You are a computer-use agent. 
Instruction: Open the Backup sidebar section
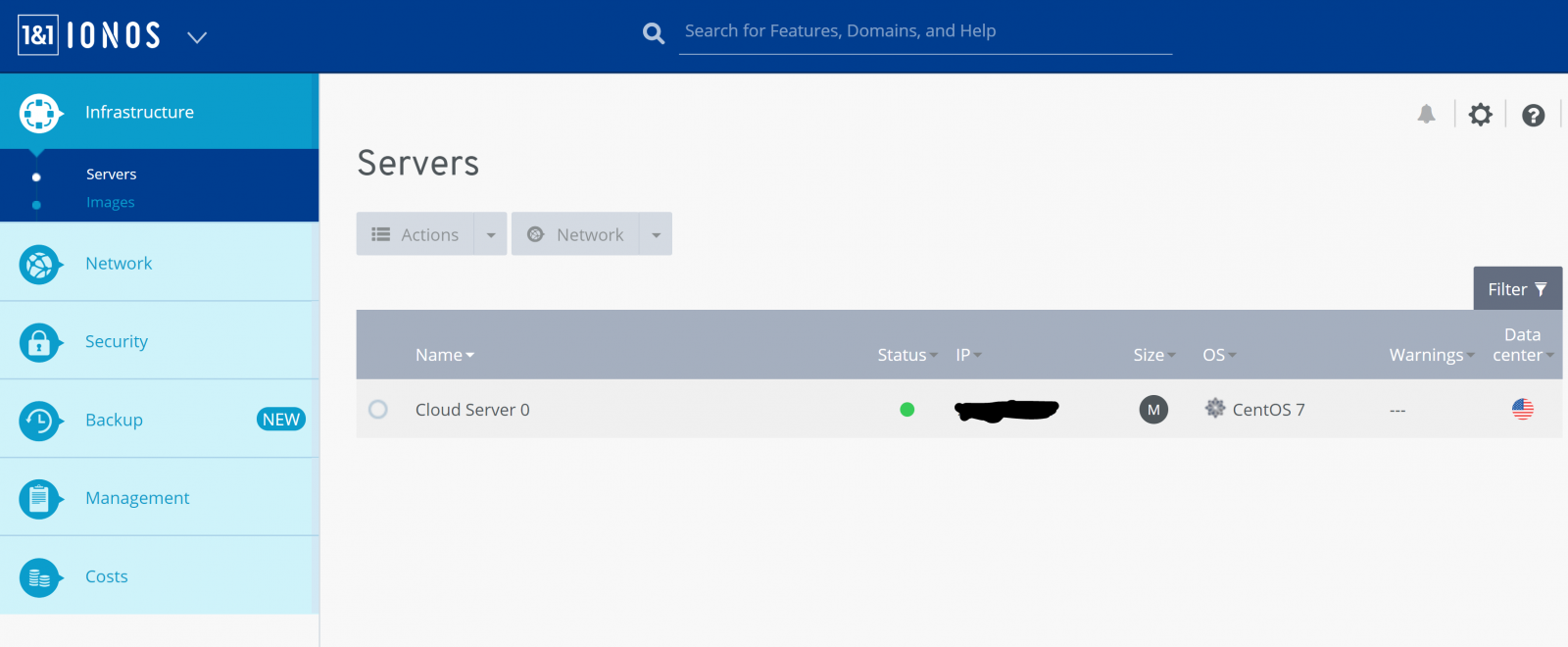coord(114,420)
